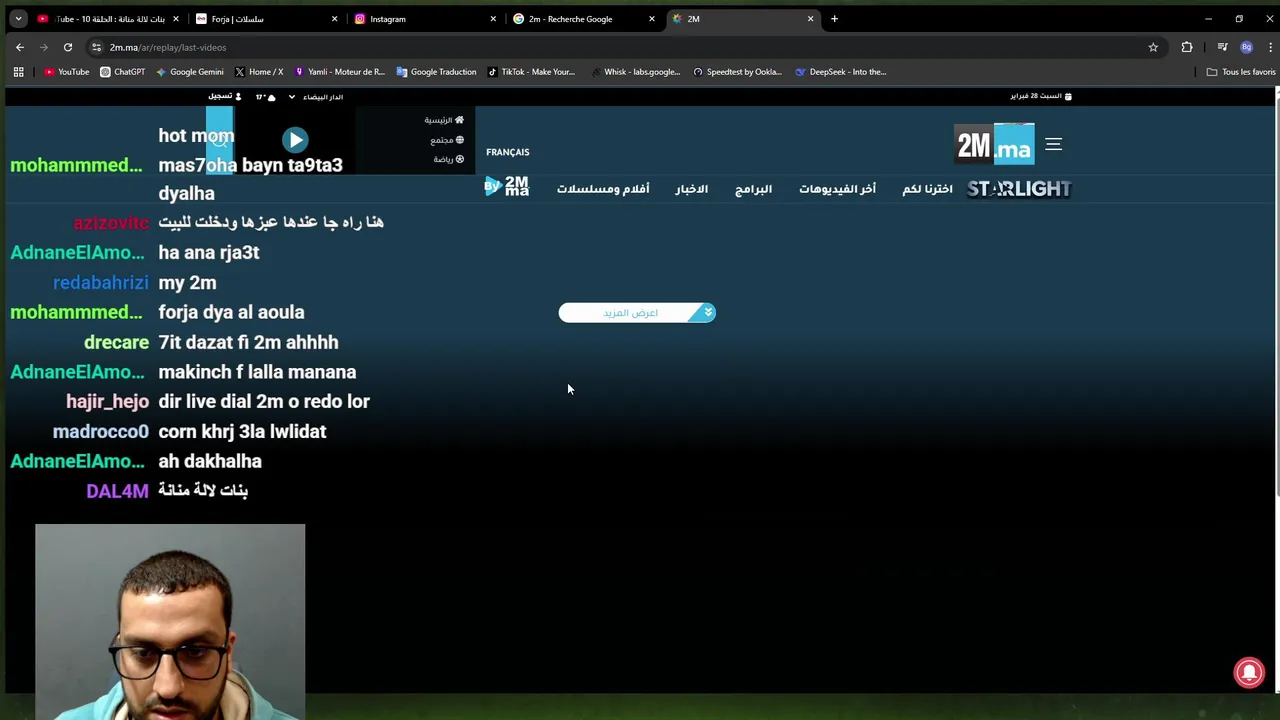Image resolution: width=1280 pixels, height=720 pixels.
Task: Click chat username DAL4M
Action: [117, 491]
